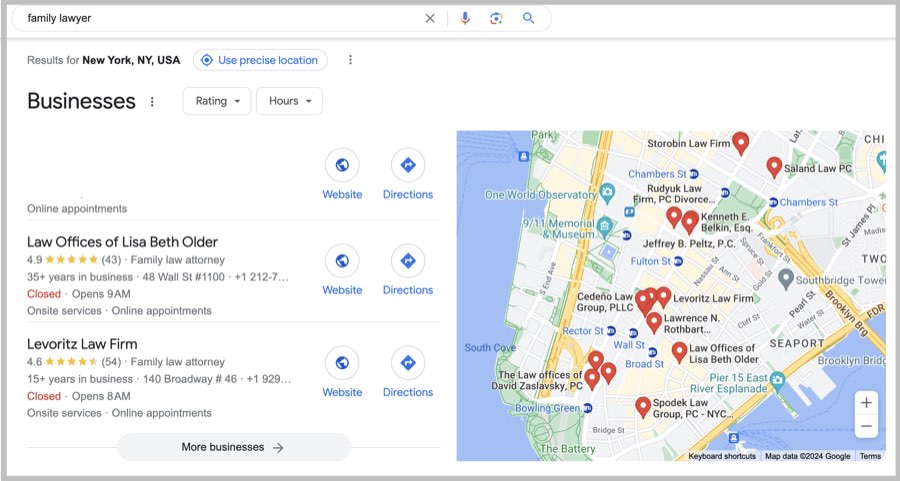Open Law Offices of Lisa Beth Older listing
The image size is (900, 481).
[x=122, y=242]
